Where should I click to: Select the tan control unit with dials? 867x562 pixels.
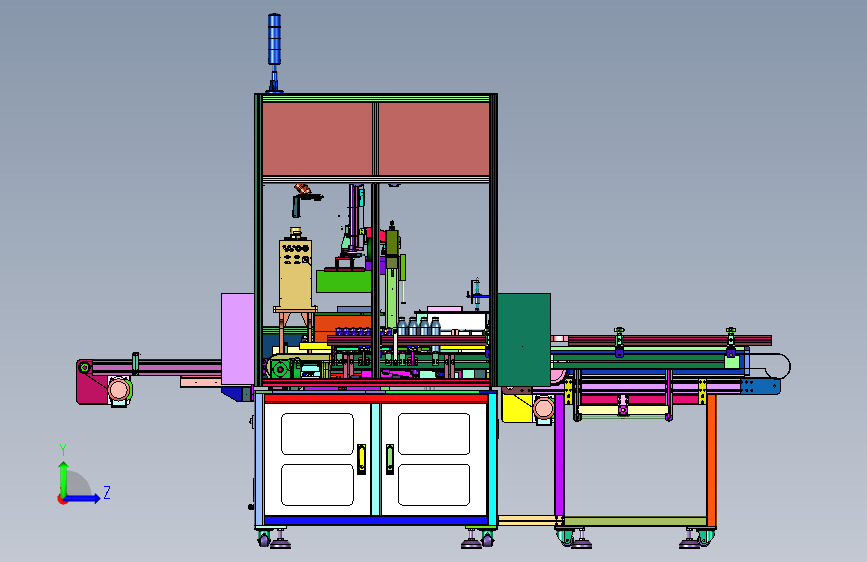coord(296,274)
